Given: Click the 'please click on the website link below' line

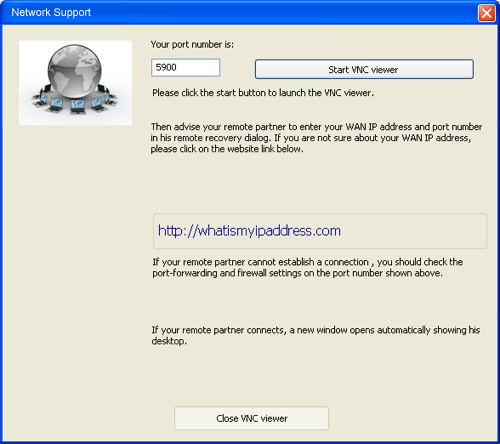Looking at the screenshot, I should [227, 149].
